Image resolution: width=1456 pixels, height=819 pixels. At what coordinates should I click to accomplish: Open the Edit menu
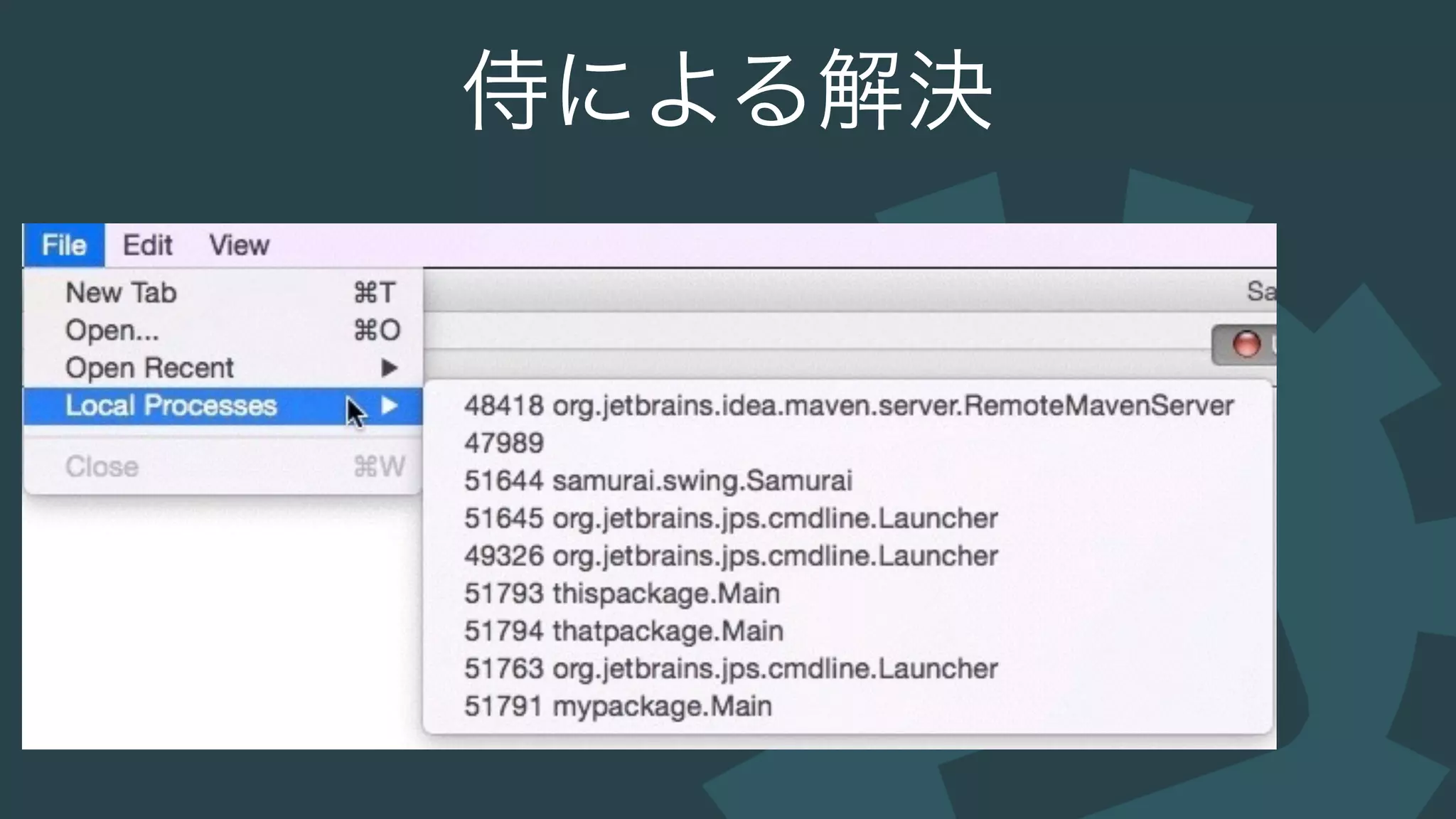pos(147,245)
